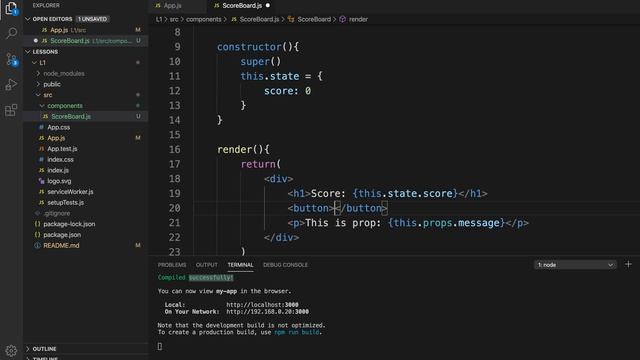Click the terminal prompt cursor
Screen dimensions: 640x360
pos(160,346)
